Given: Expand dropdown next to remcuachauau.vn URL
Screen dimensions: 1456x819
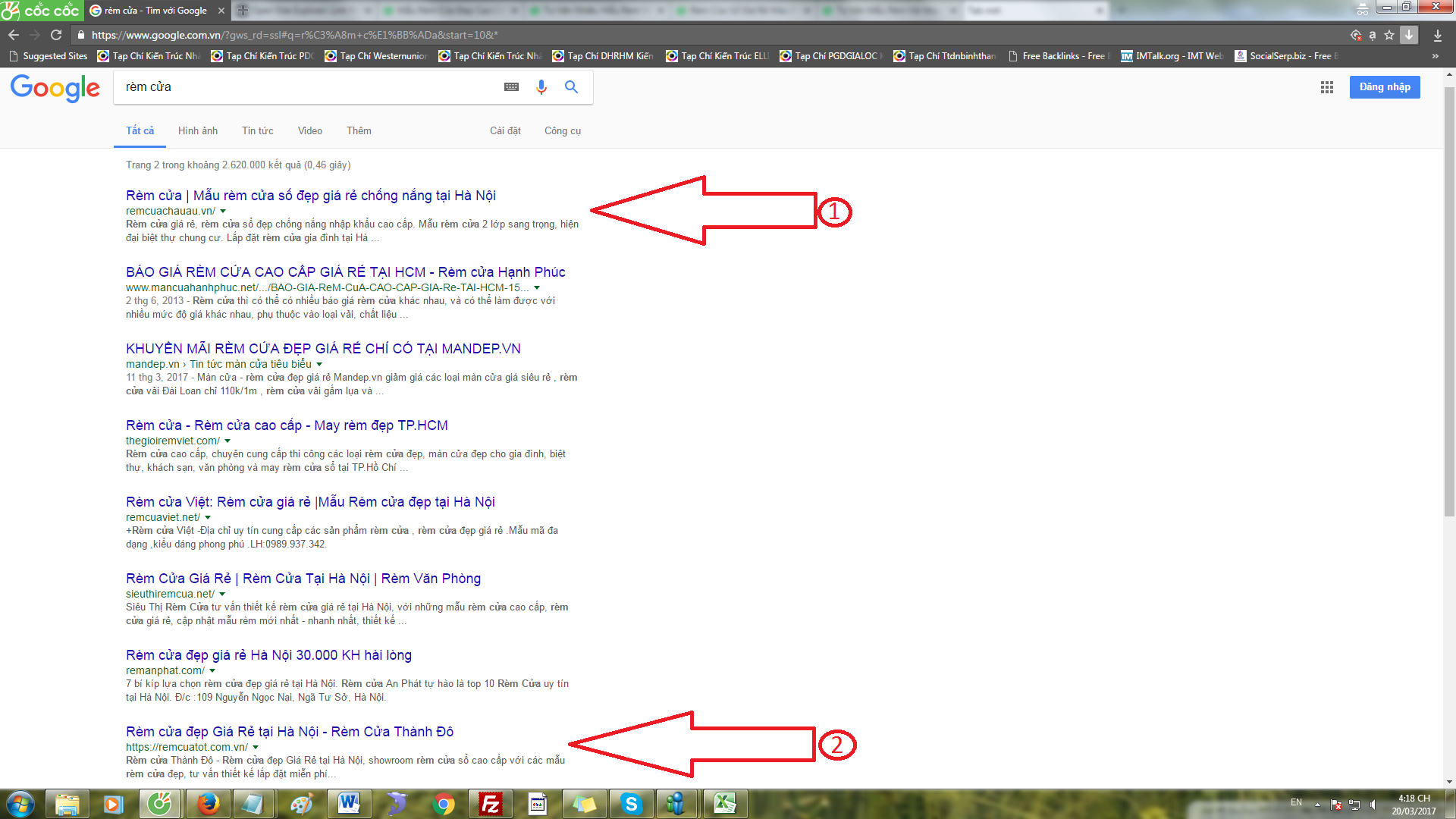Looking at the screenshot, I should [x=223, y=212].
